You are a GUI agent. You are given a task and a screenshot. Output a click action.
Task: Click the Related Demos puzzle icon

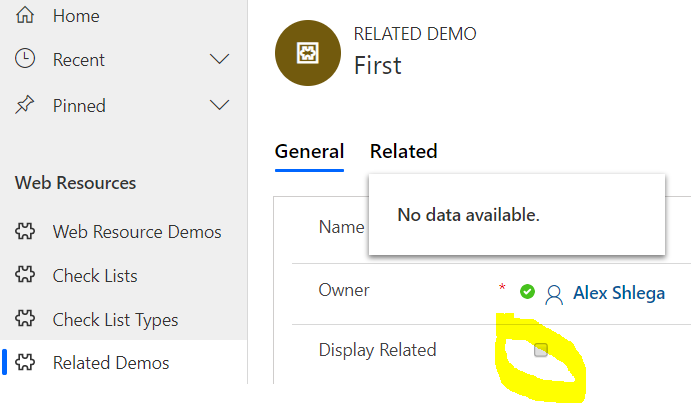[x=25, y=363]
